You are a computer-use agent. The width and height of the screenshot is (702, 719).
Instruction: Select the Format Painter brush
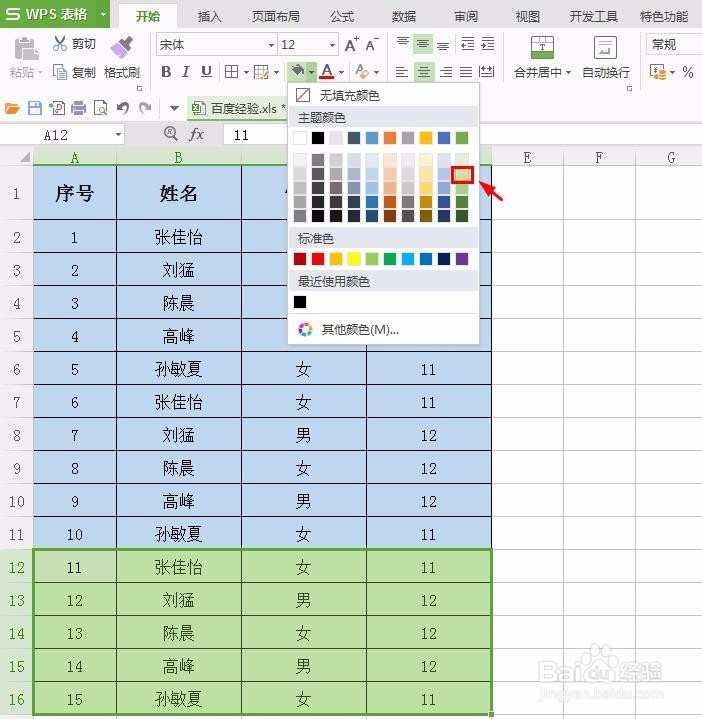click(122, 47)
